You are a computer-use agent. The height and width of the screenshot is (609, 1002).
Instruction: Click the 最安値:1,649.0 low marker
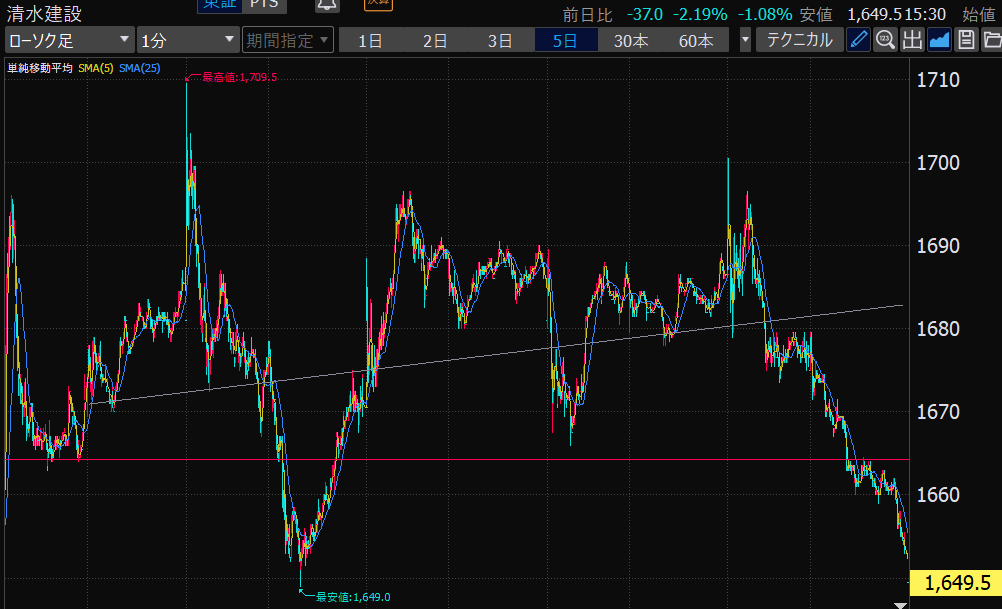point(353,597)
